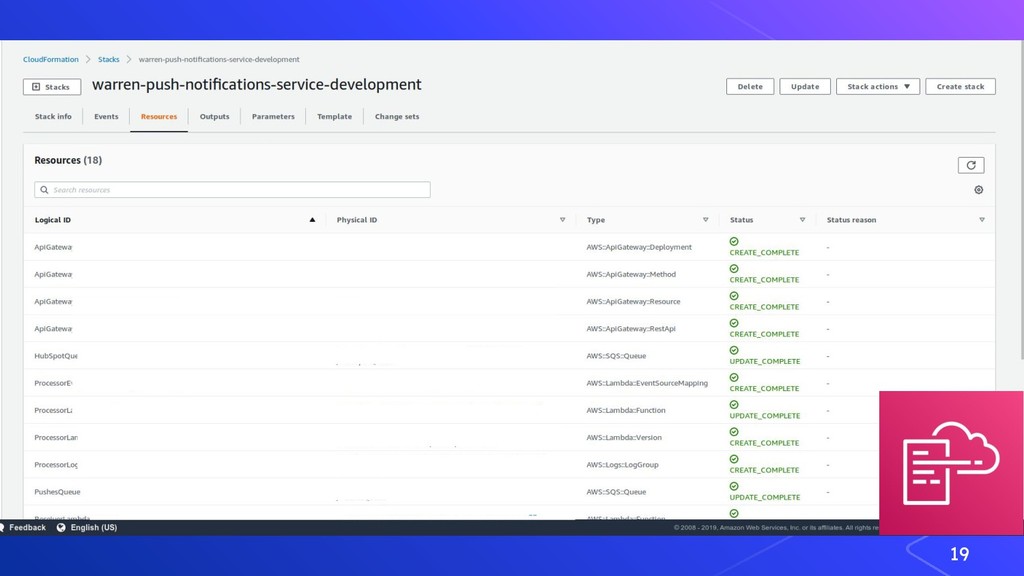Click the Create stack button
This screenshot has width=1024, height=576.
click(x=960, y=86)
